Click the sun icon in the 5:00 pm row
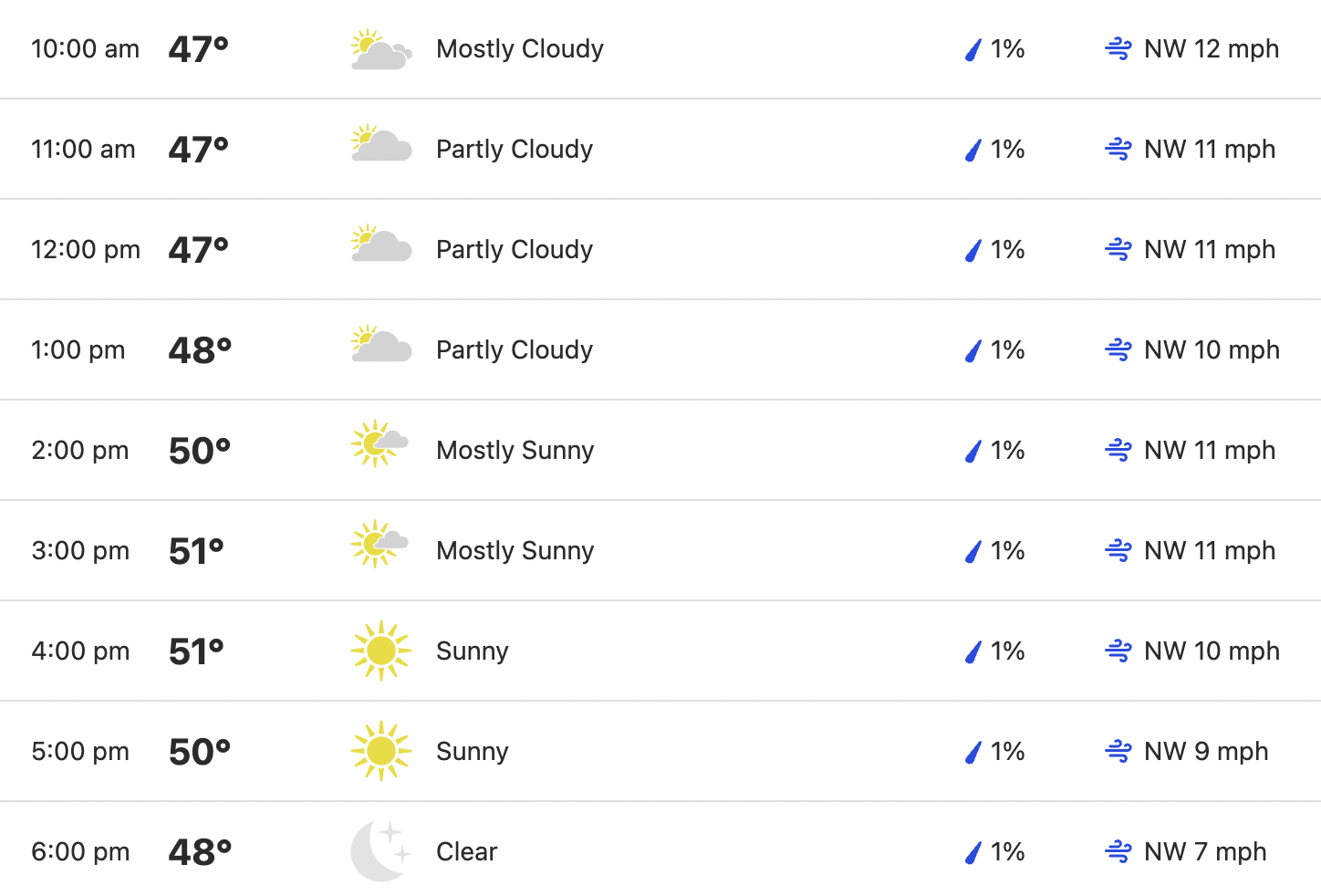The height and width of the screenshot is (896, 1321). [381, 751]
